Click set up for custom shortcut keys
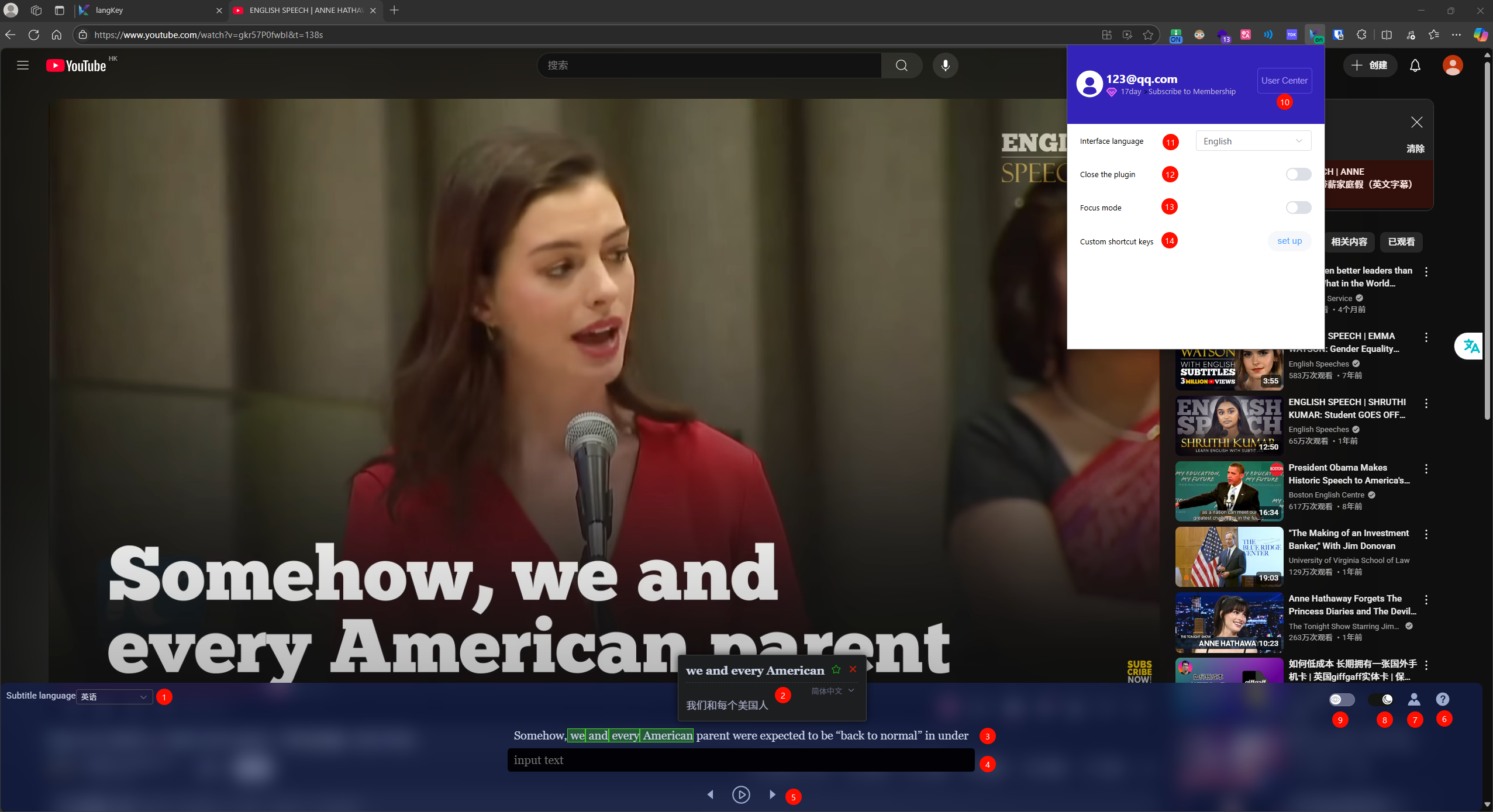This screenshot has height=812, width=1493. [x=1289, y=241]
